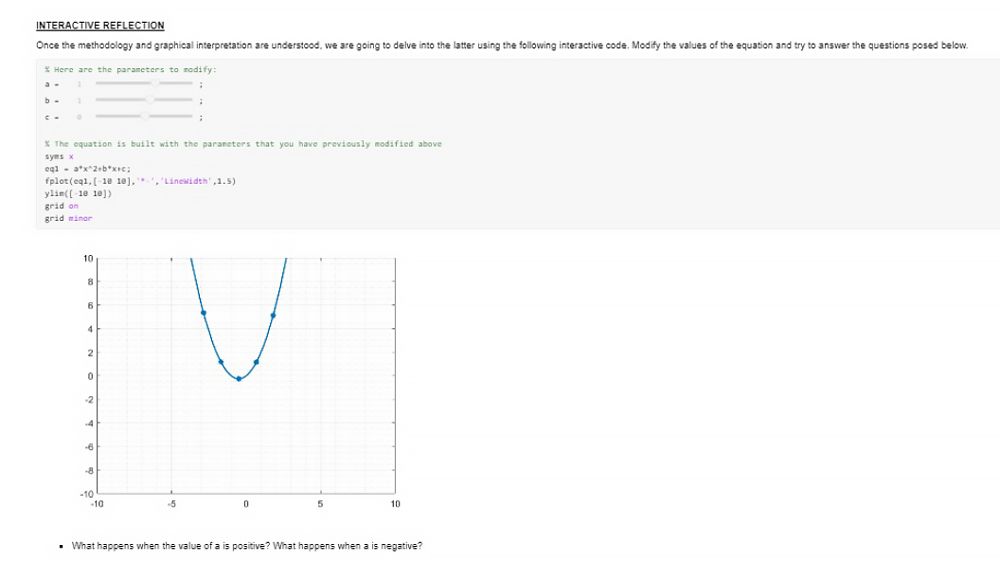Click the slider handle for parameter a

[155, 84]
